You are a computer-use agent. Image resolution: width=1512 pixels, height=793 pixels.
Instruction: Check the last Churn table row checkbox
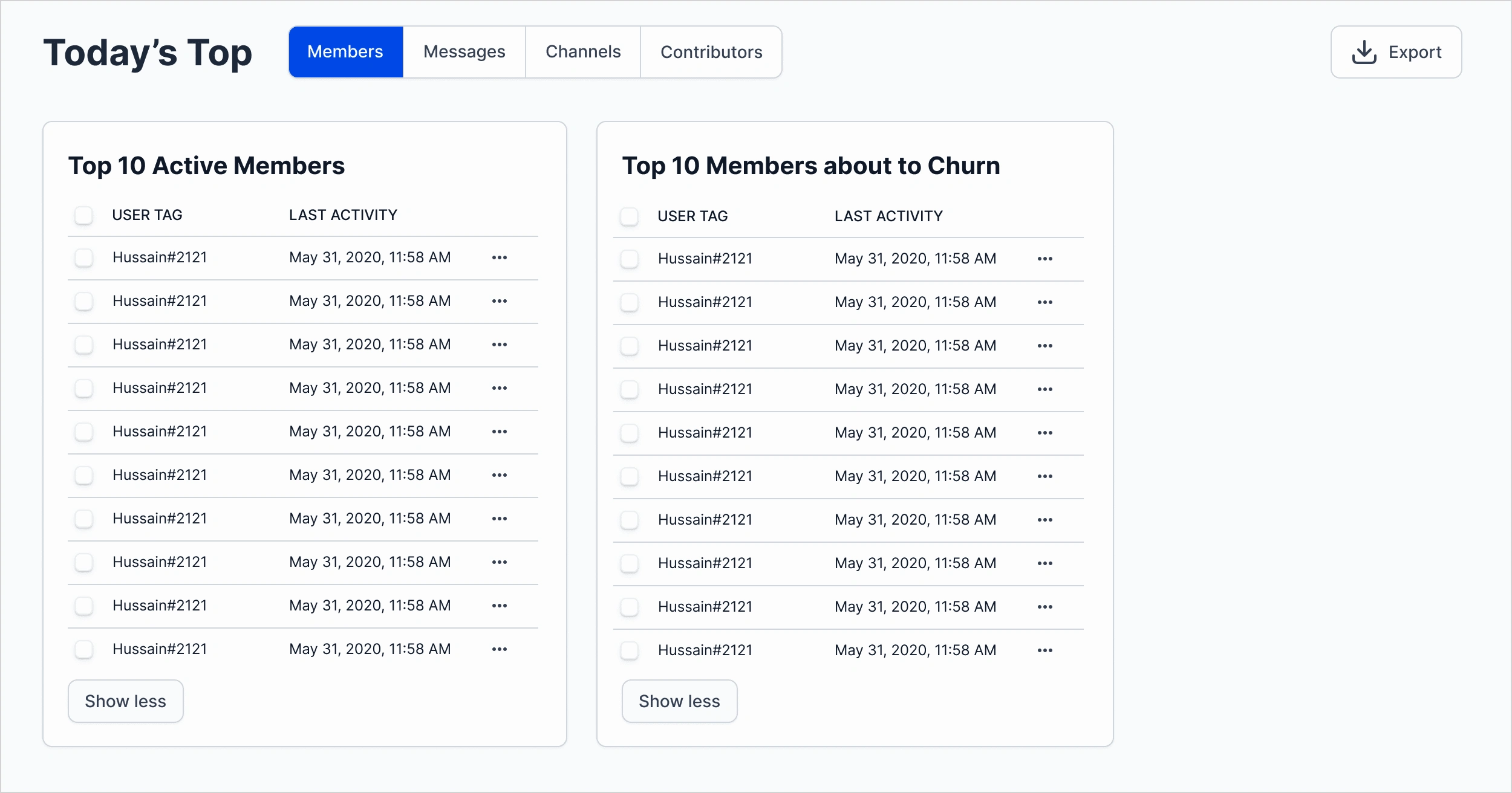[630, 650]
